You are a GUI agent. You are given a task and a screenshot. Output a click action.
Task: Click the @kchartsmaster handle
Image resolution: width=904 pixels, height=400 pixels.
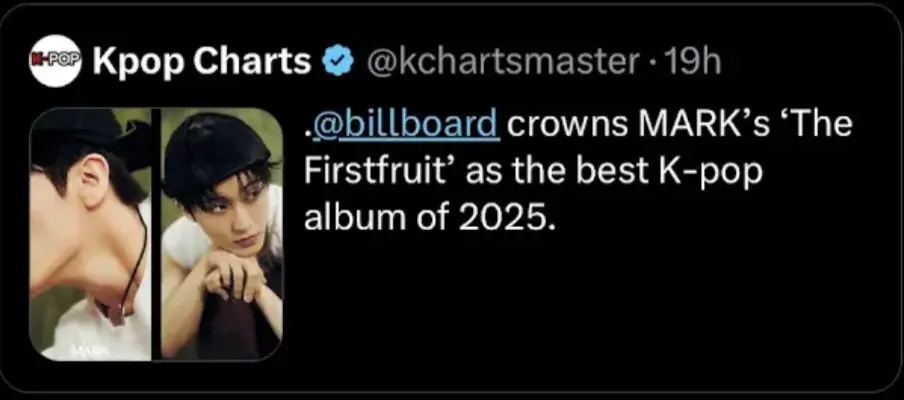click(x=503, y=62)
